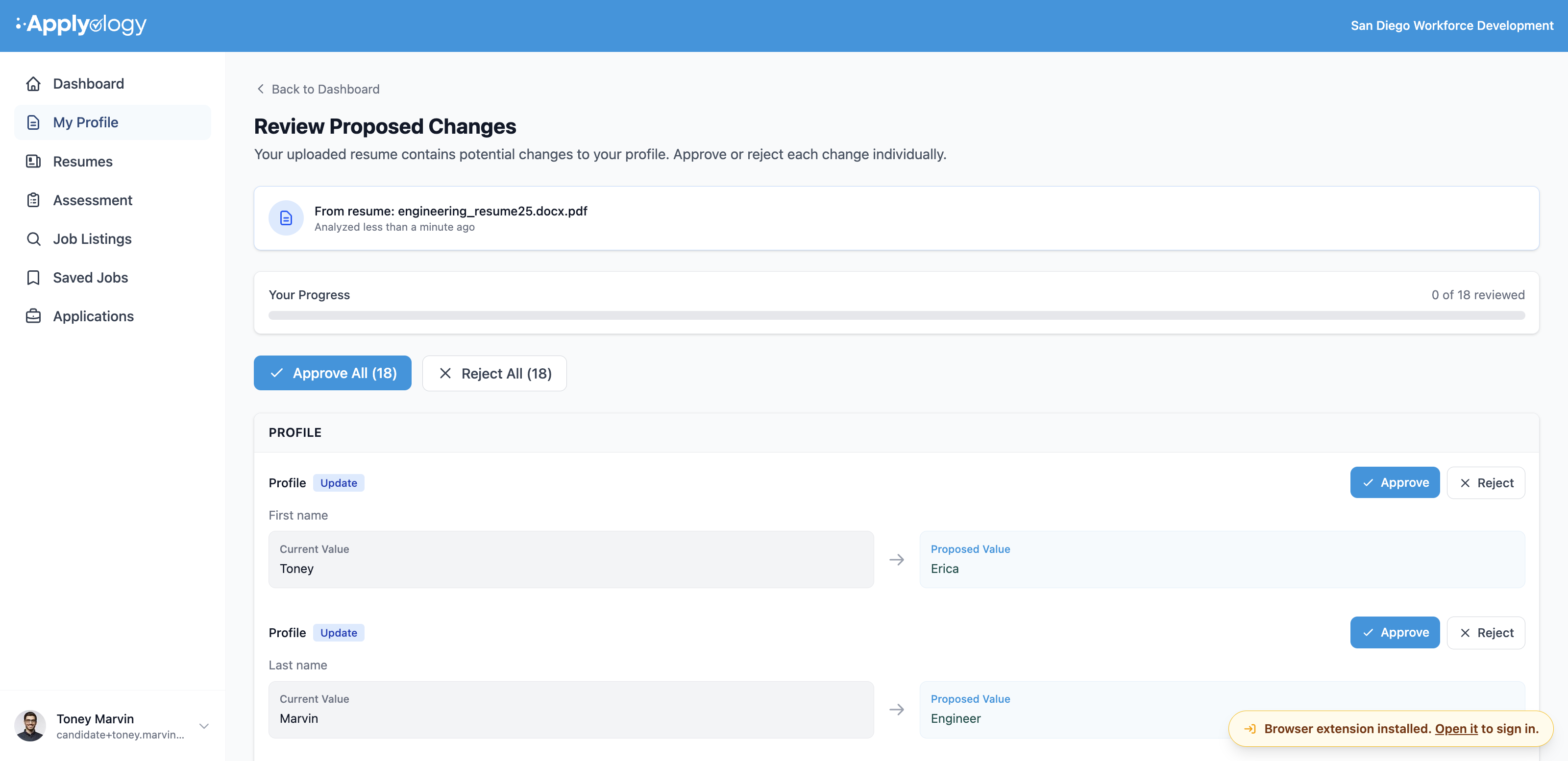1568x761 pixels.
Task: Click the Analyzed less than a minute ago text
Action: point(394,227)
